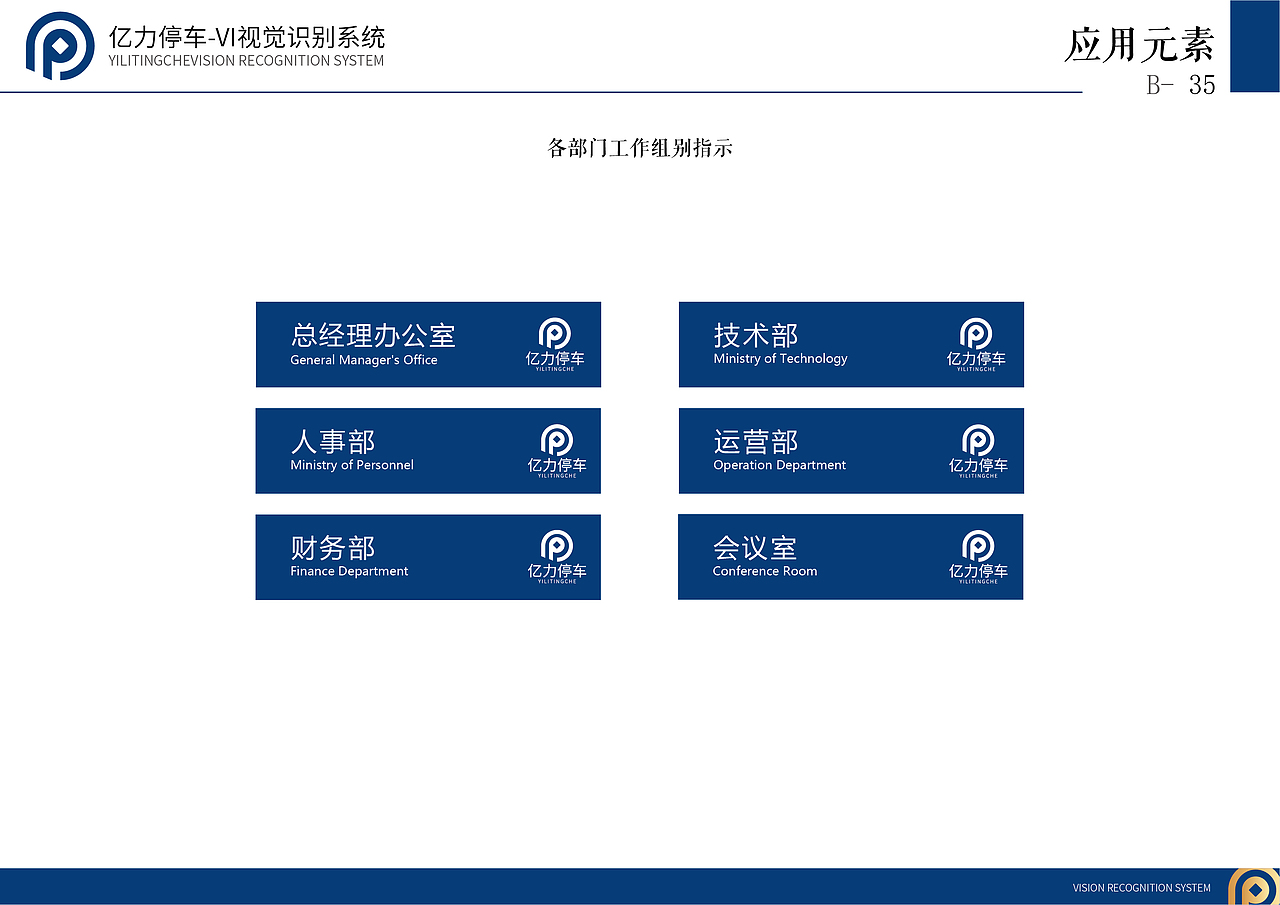Click the logo on the 总经理办公室 sign
Screen dimensions: 1280x905
pyautogui.click(x=556, y=345)
